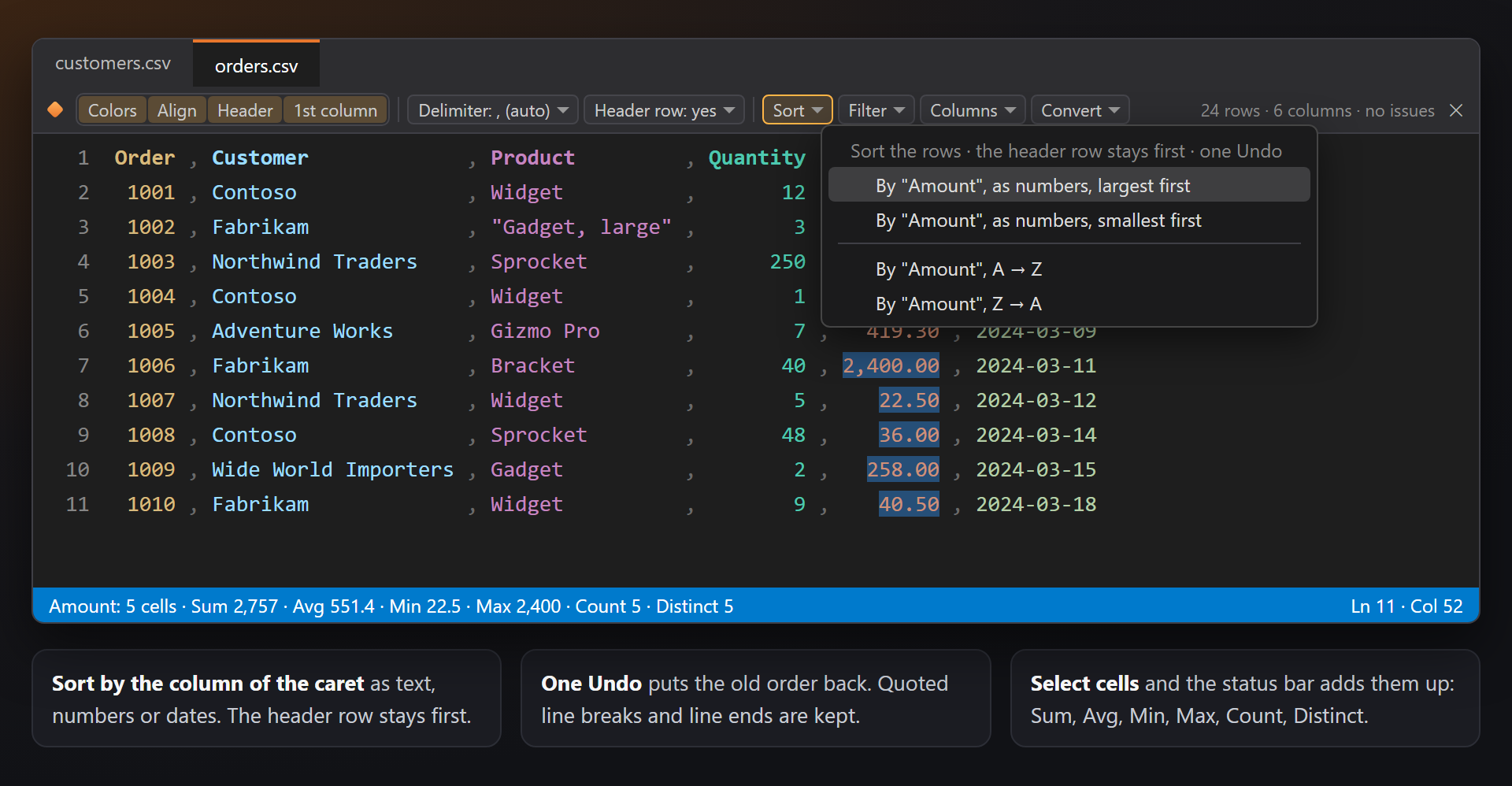Image resolution: width=1512 pixels, height=786 pixels.
Task: Toggle the 1st column option
Action: coord(335,110)
